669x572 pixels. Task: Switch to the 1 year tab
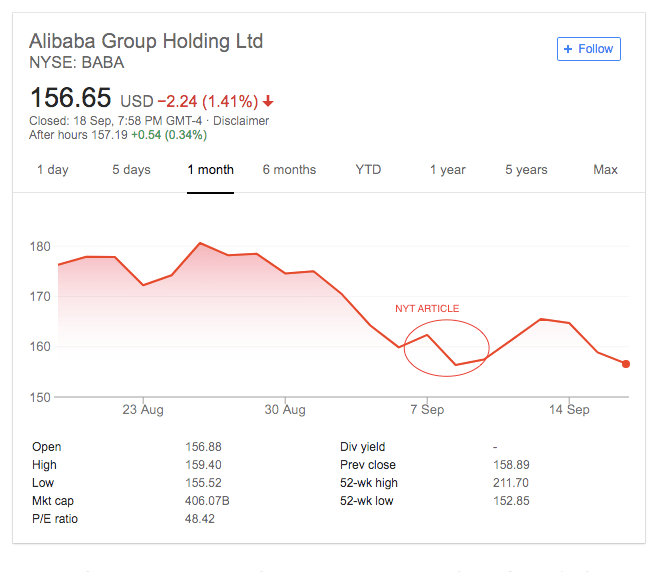[x=448, y=170]
